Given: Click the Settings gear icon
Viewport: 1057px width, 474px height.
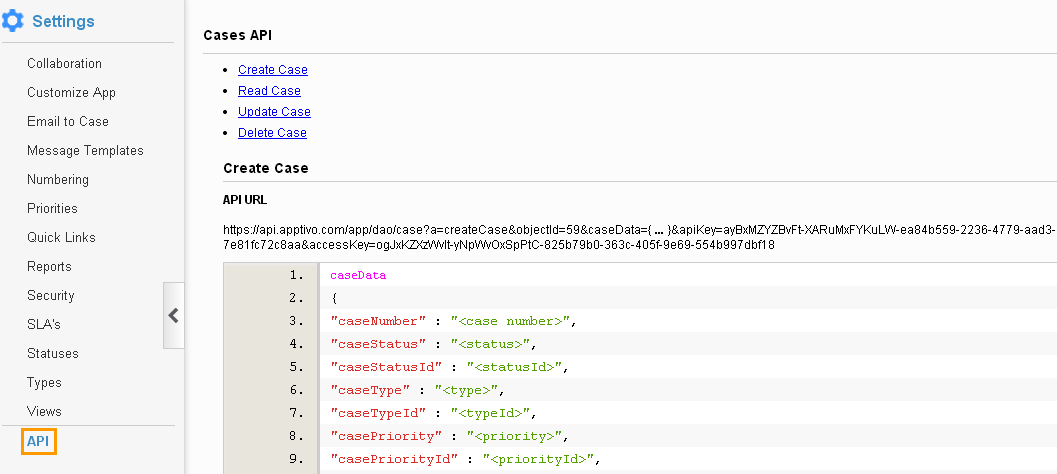Looking at the screenshot, I should tap(12, 21).
